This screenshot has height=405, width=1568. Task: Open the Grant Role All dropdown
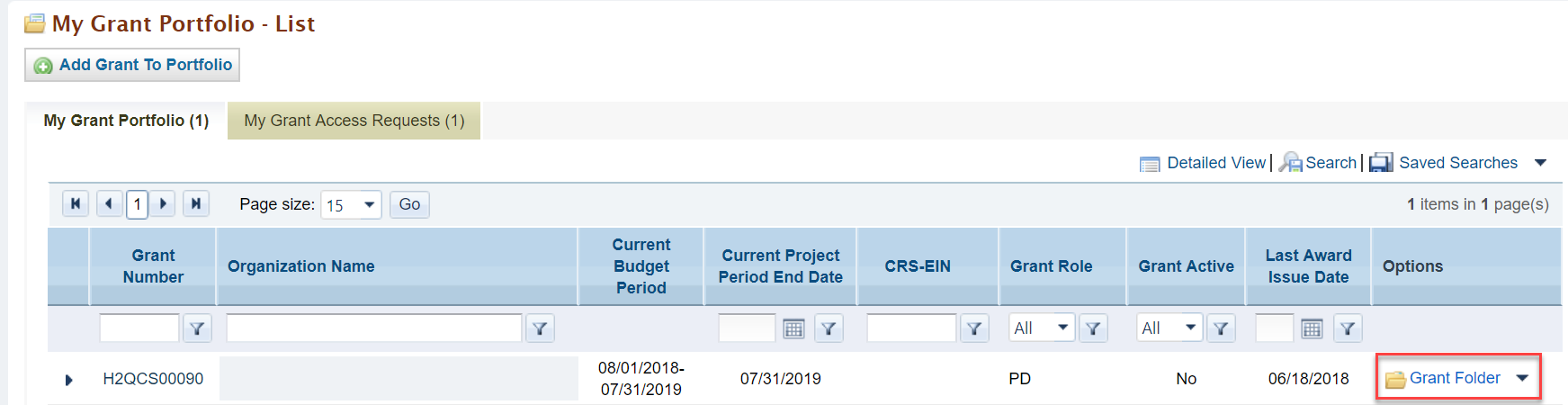tap(1042, 328)
